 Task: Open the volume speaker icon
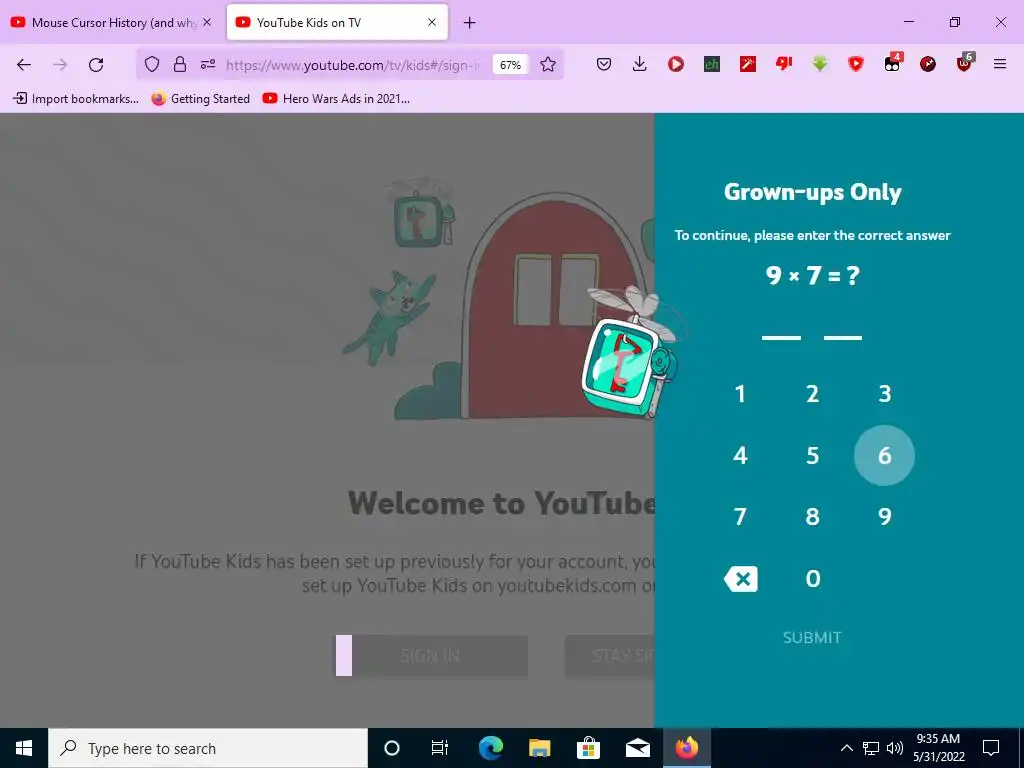895,748
